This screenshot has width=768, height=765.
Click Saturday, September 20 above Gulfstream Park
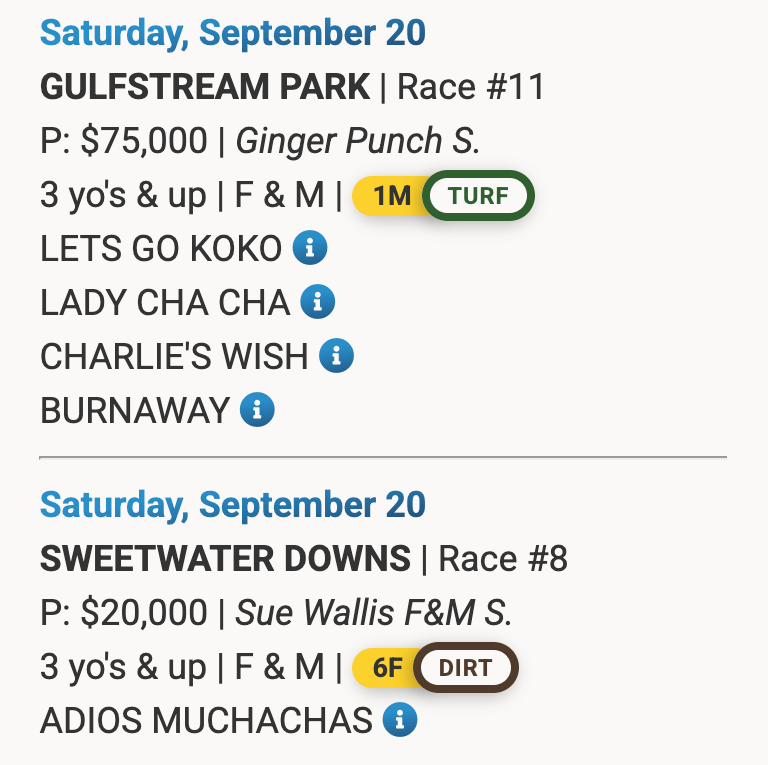[x=232, y=33]
